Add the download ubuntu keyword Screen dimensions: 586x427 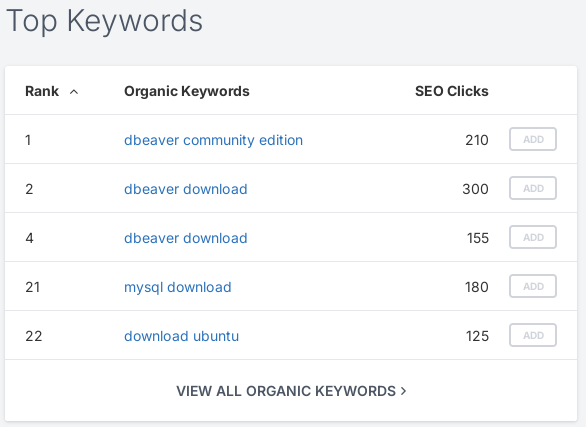click(533, 335)
